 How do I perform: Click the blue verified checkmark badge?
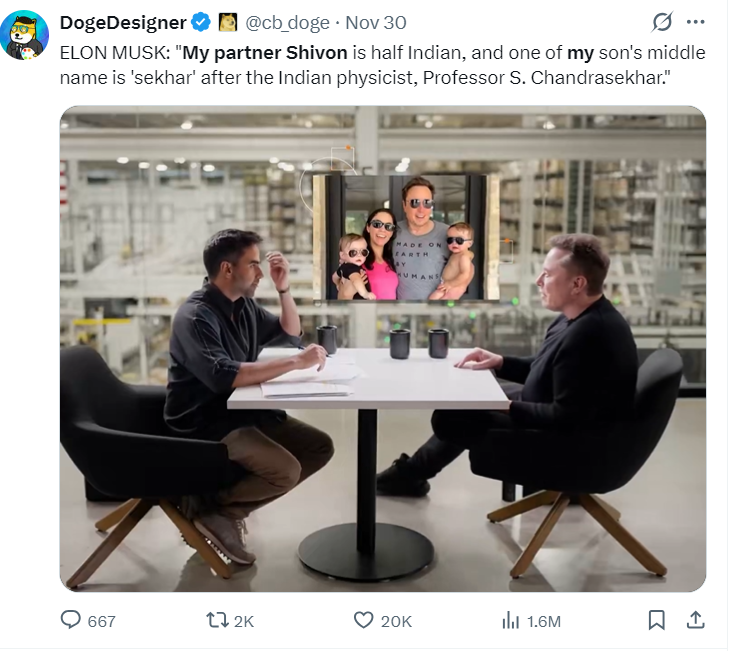tap(201, 22)
